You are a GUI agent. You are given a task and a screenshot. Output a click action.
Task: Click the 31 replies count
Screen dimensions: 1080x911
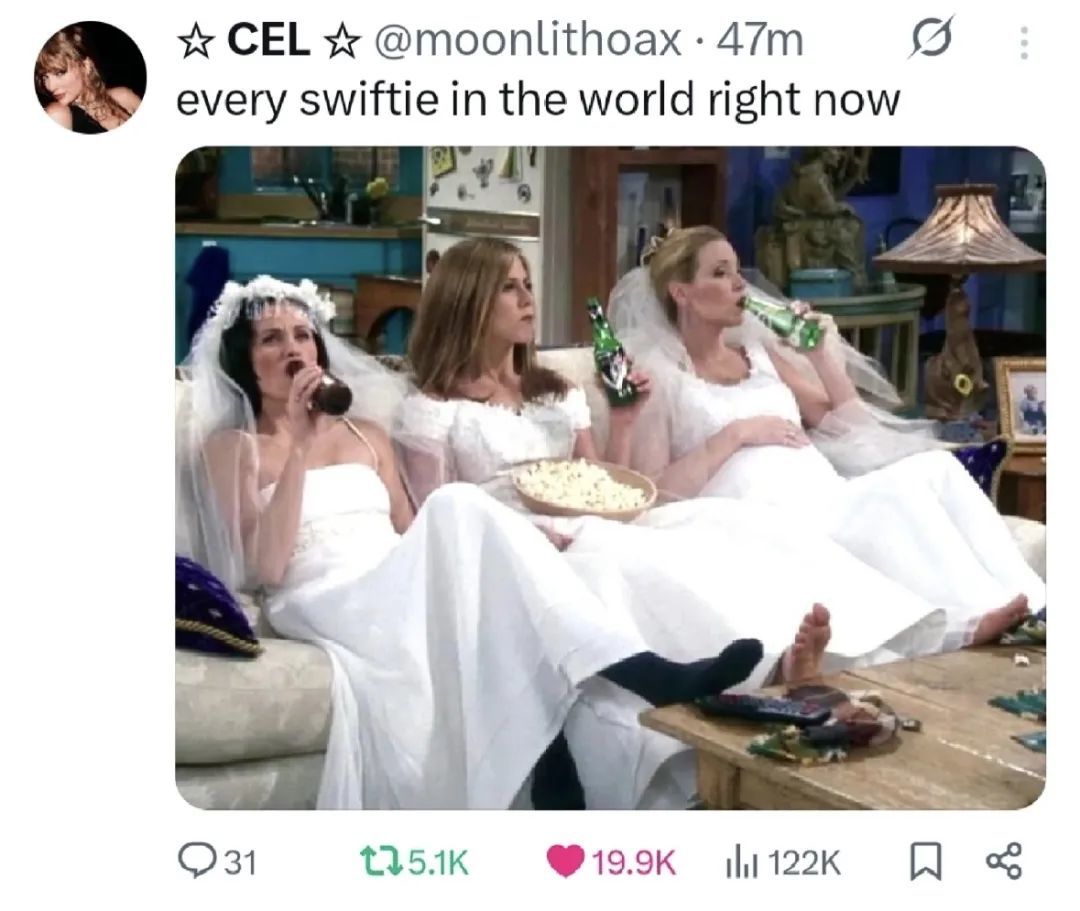point(240,862)
